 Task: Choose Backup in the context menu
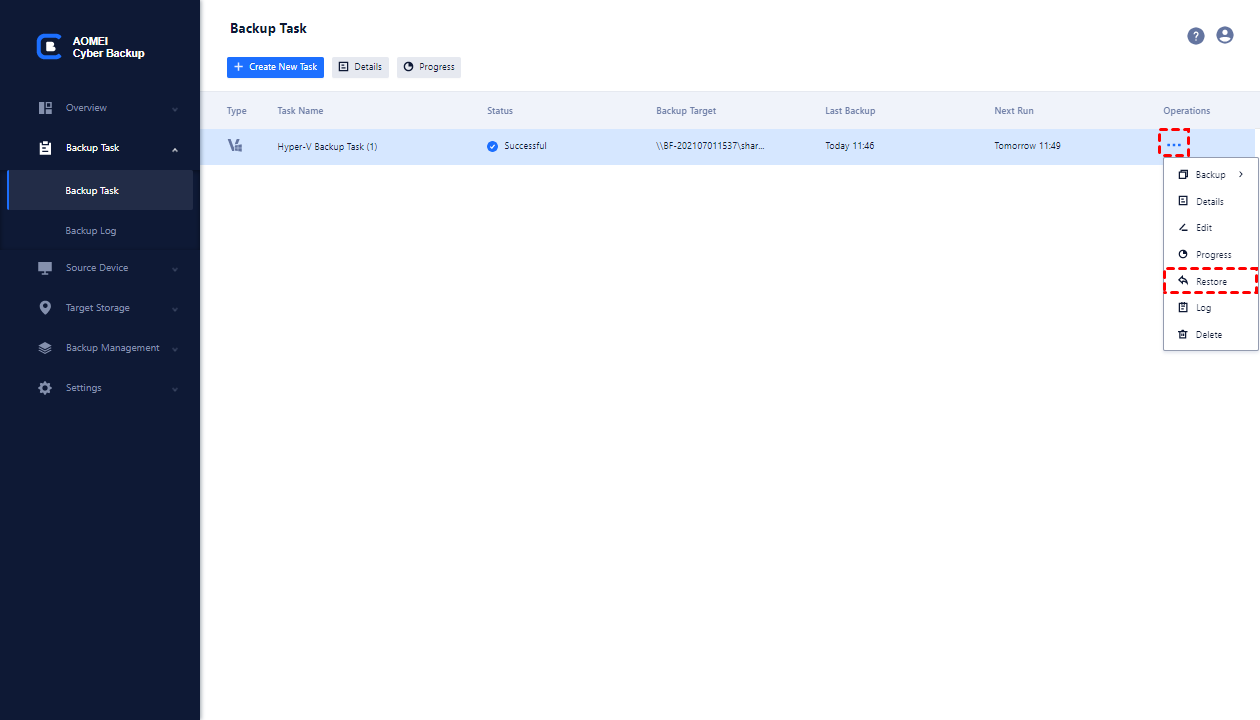[x=1211, y=175]
